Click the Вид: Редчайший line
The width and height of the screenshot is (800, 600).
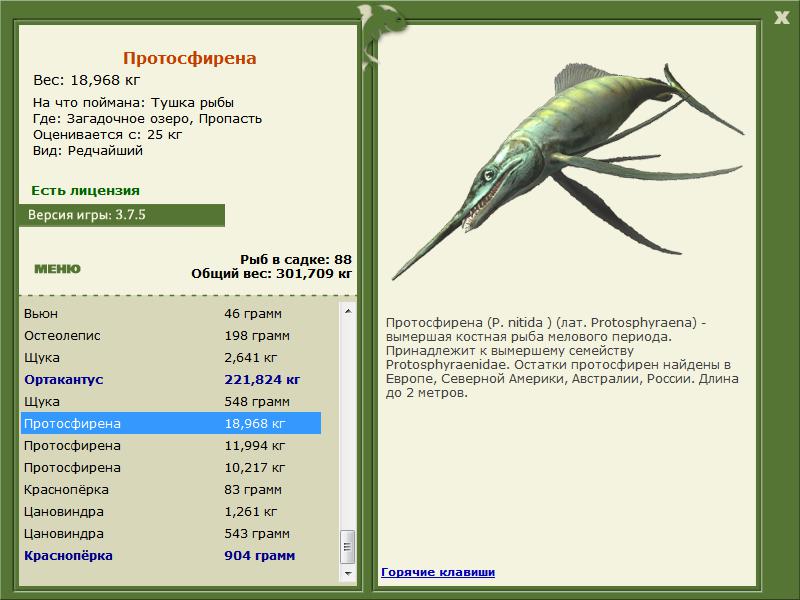[x=88, y=151]
